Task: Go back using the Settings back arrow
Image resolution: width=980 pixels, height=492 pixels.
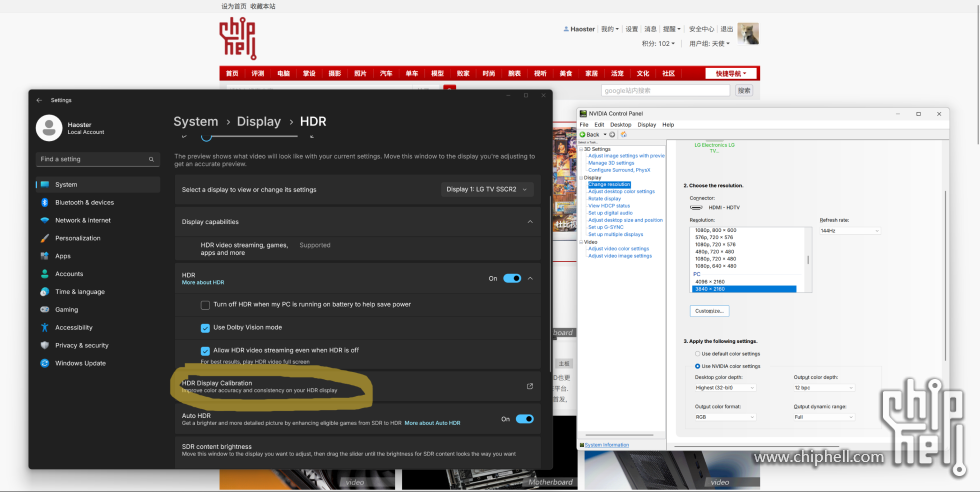Action: click(x=39, y=100)
